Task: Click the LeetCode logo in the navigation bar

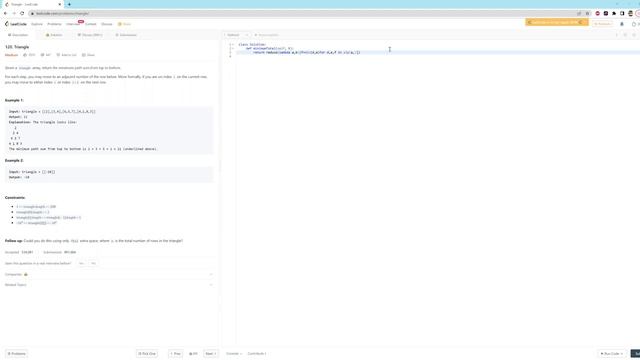Action: (16, 24)
